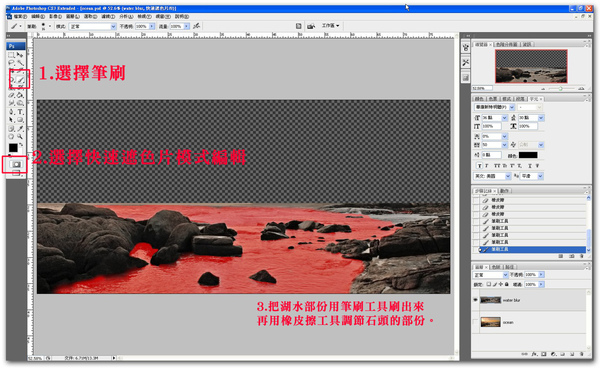
Task: Select the Zoom magnifier tool
Action: (x=20, y=137)
